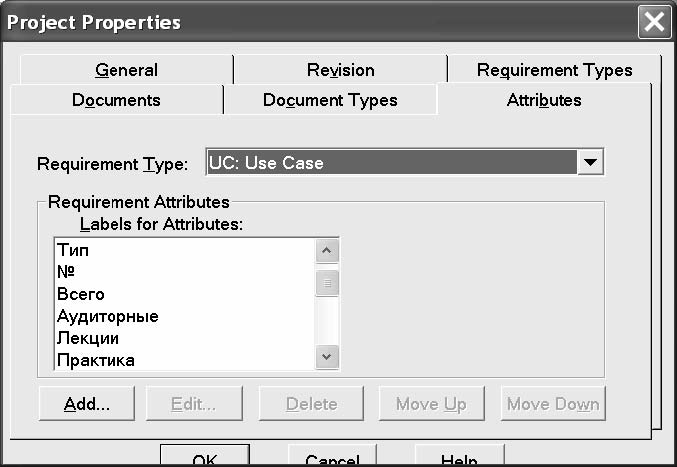The width and height of the screenshot is (677, 467).
Task: Select the Аудиторные attribute
Action: [108, 316]
